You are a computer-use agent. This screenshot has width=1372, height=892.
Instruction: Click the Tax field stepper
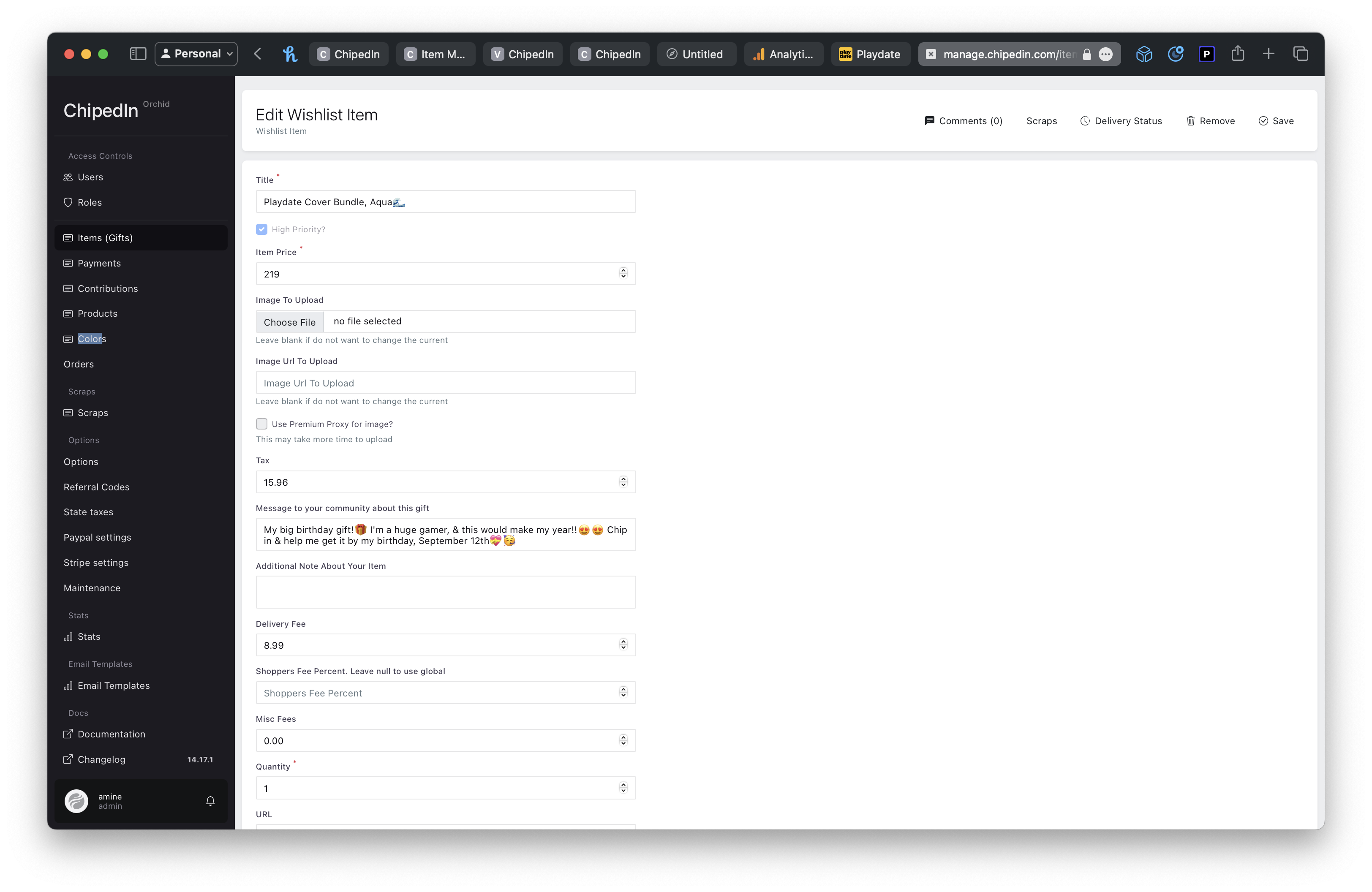623,482
